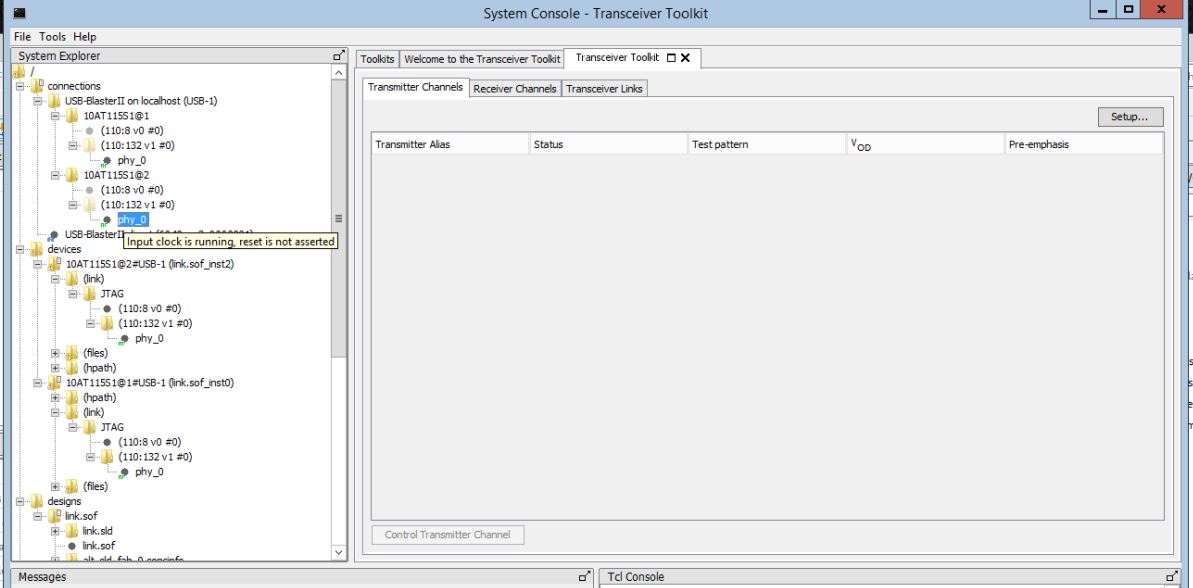
Task: Switch to the Transceiver Links tab
Action: (x=605, y=88)
